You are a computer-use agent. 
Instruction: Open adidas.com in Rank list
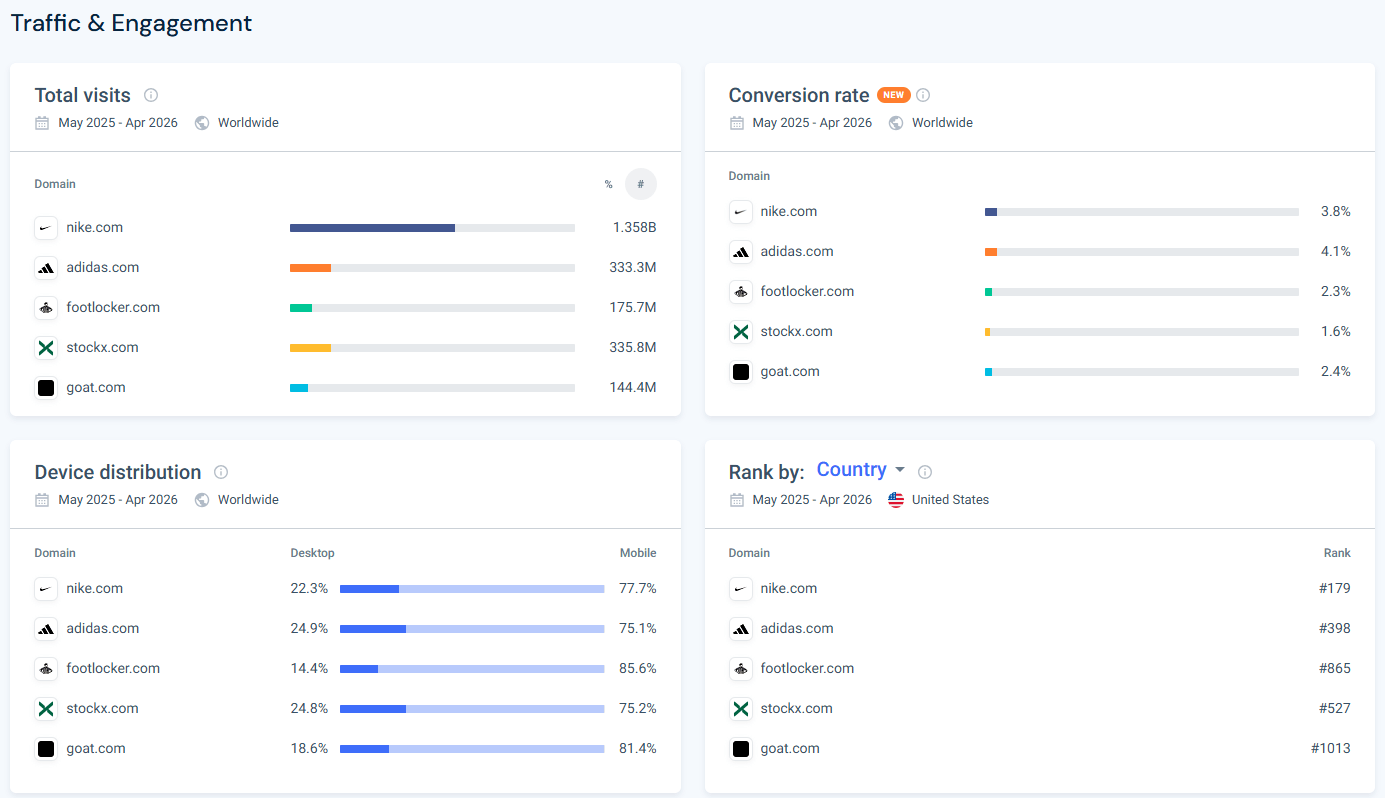pyautogui.click(x=797, y=629)
